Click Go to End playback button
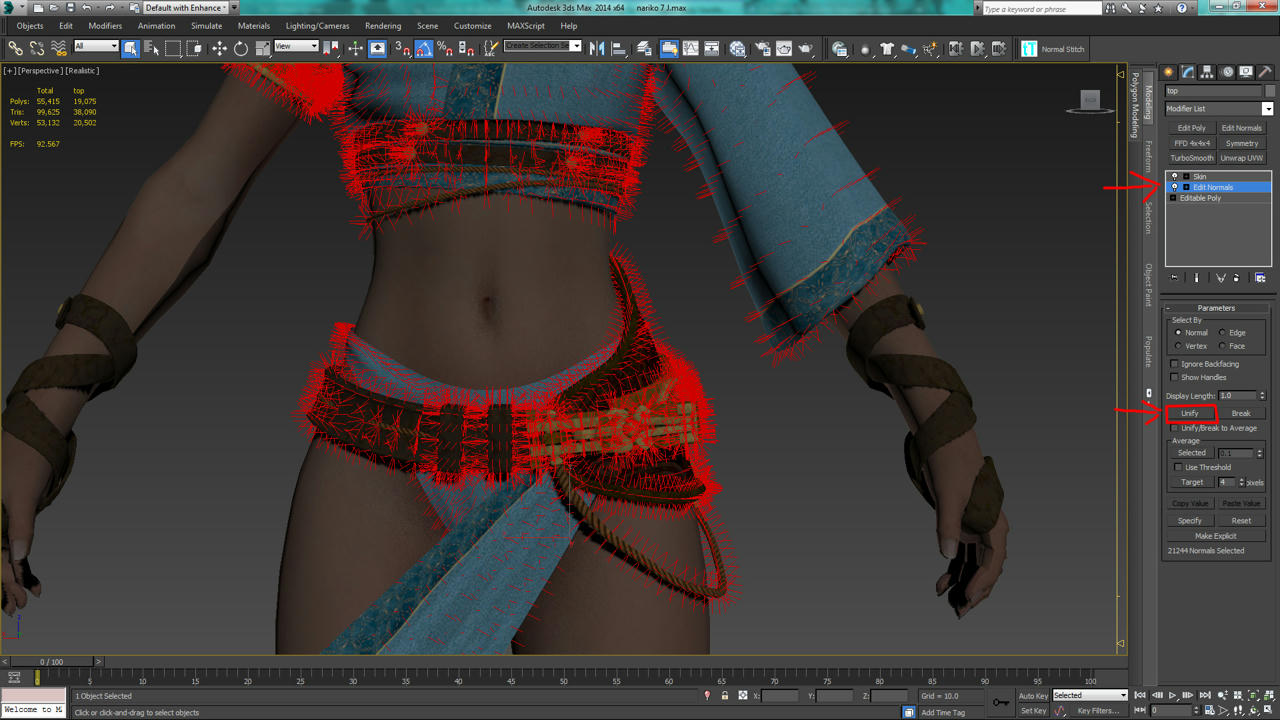Viewport: 1280px width, 720px height. click(x=1204, y=695)
